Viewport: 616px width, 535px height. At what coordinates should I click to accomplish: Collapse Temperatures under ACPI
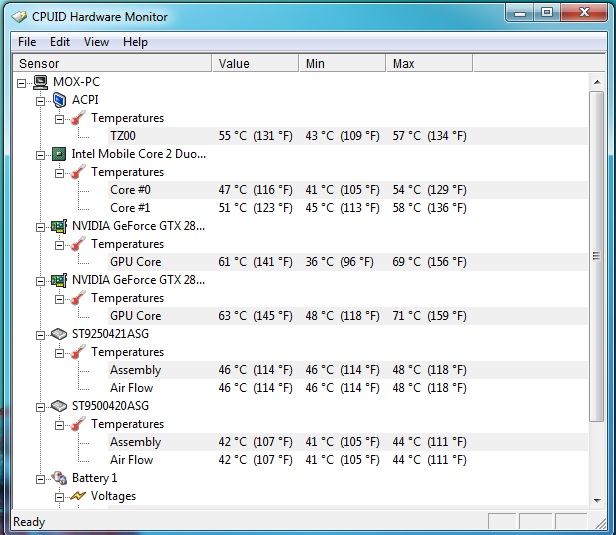click(x=59, y=119)
